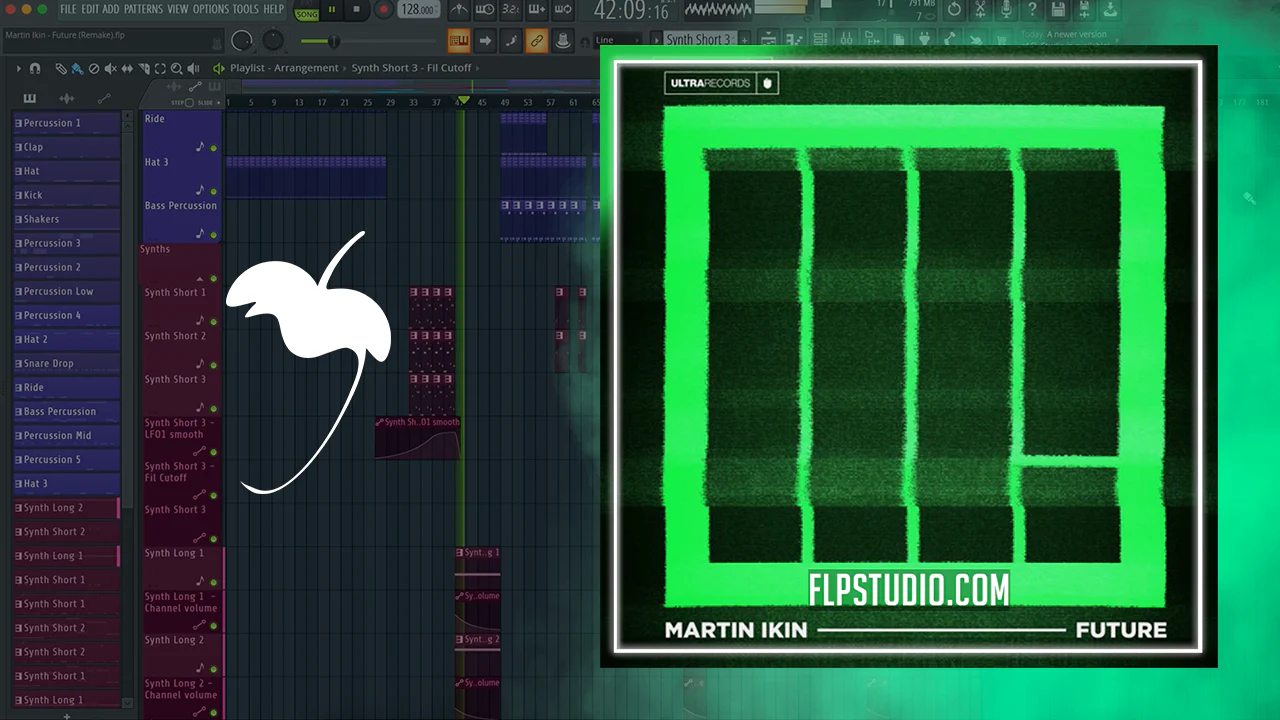Toggle the recording countdown
Image resolution: width=1280 pixels, height=720 pixels.
(x=510, y=10)
